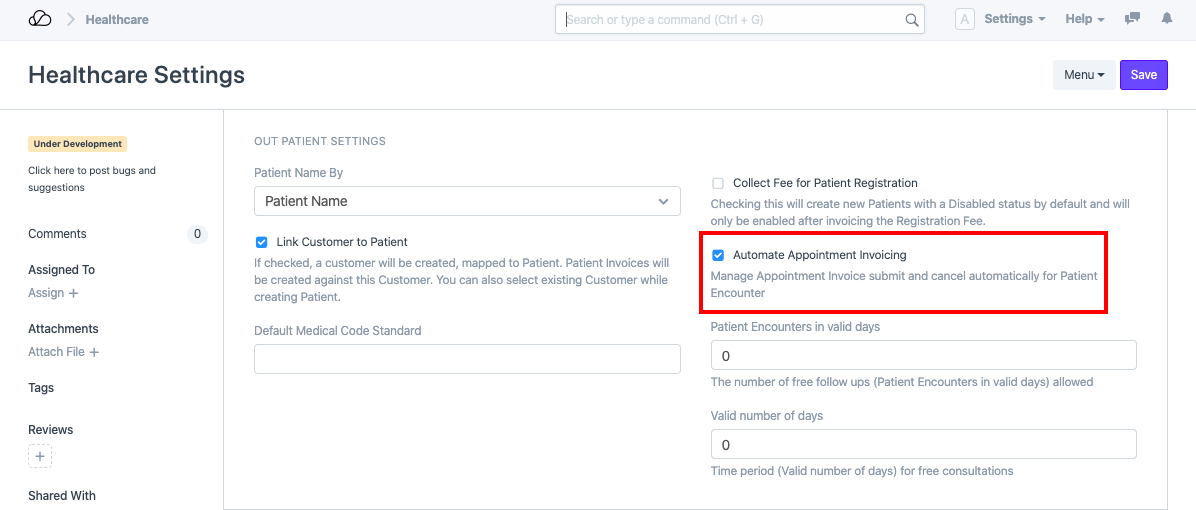Click the plus icon beside Attach File
The height and width of the screenshot is (510, 1196).
[94, 352]
